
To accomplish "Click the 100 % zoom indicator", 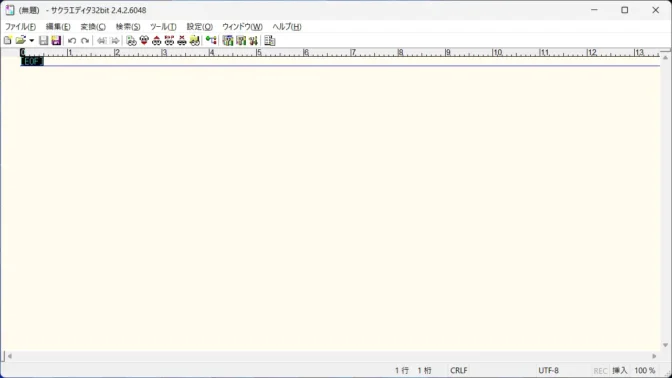I will pos(645,370).
